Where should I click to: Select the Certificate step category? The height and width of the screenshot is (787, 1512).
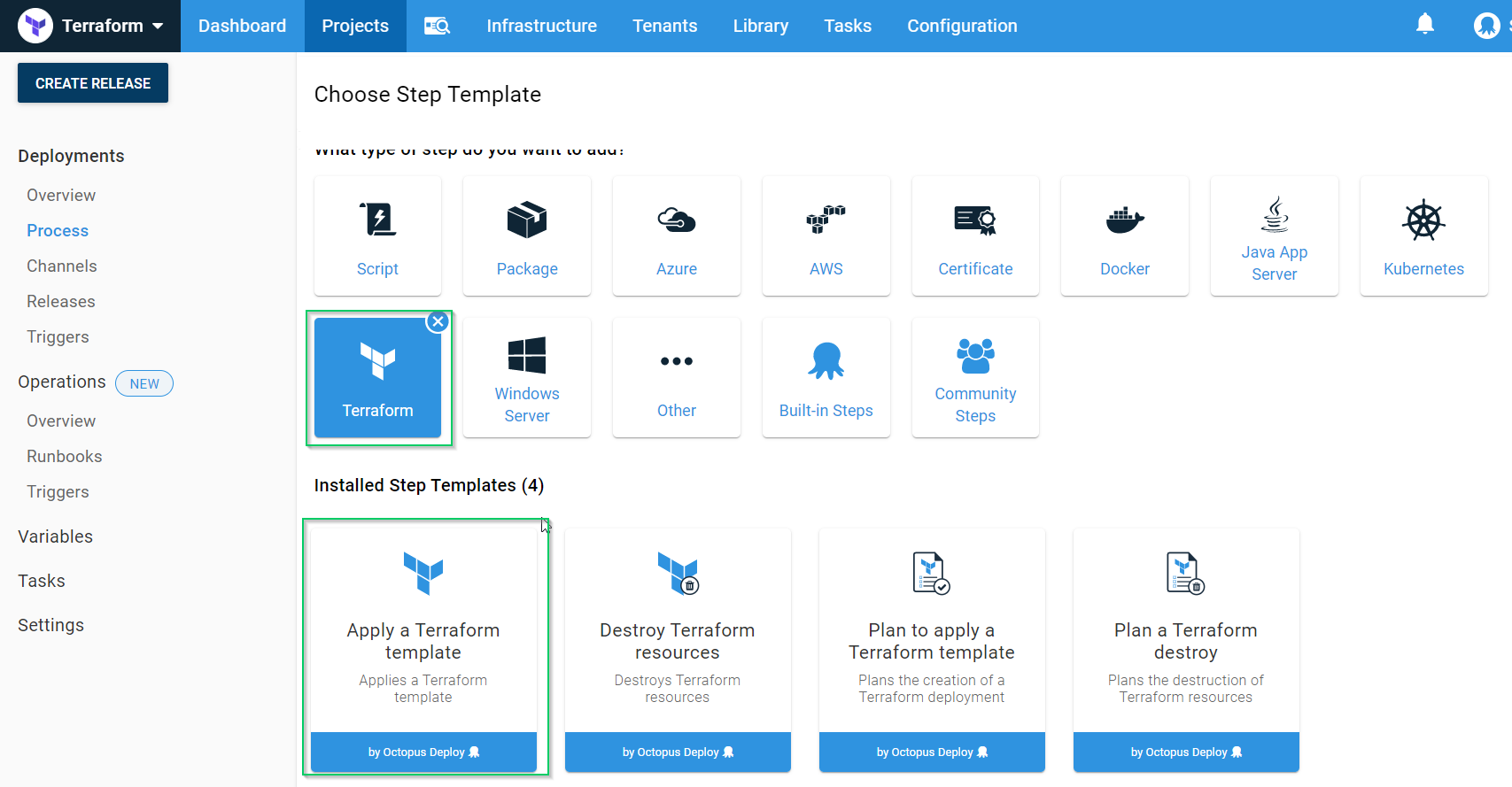point(975,235)
